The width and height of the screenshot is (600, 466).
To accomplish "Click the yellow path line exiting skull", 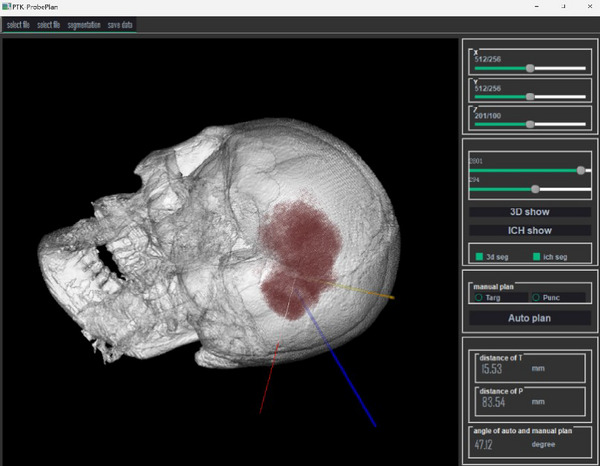I will (x=364, y=290).
